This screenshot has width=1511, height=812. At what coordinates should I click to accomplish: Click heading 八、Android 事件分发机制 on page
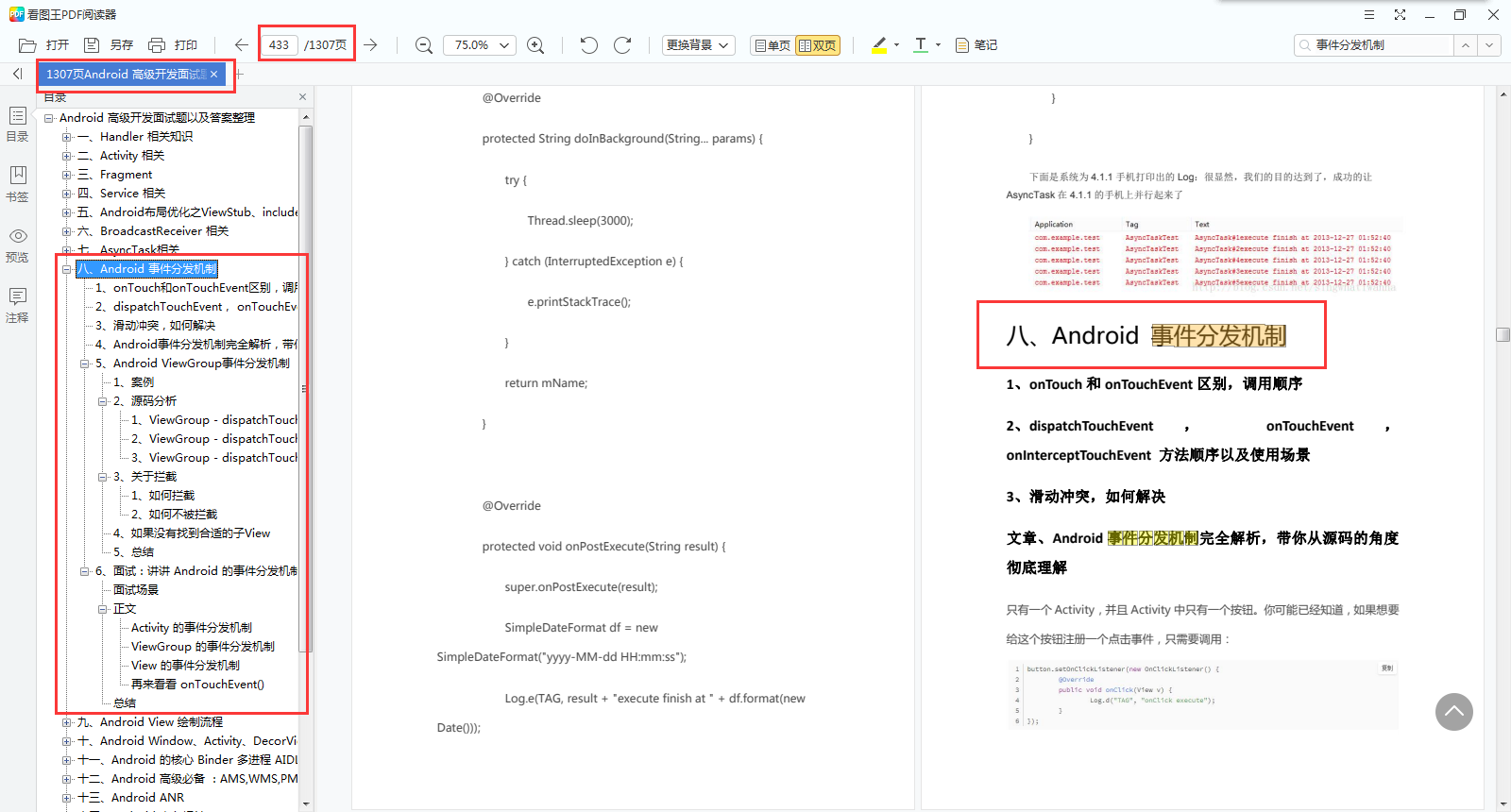click(1146, 336)
